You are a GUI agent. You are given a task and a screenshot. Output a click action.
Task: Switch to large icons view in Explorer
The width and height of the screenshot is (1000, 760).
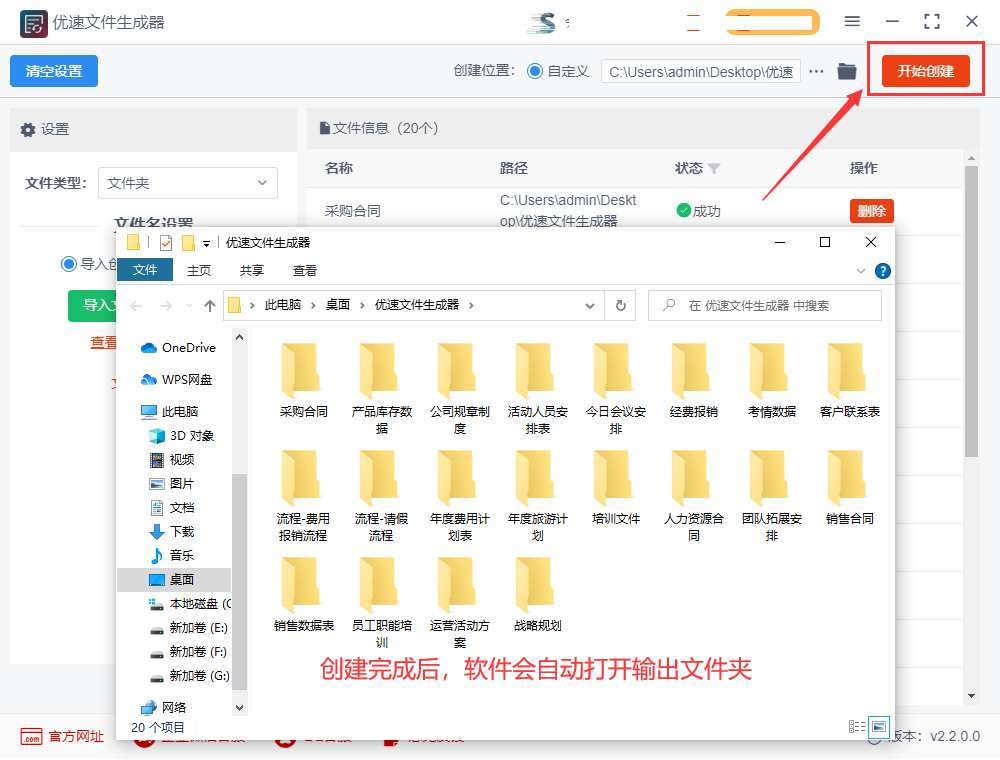click(879, 726)
